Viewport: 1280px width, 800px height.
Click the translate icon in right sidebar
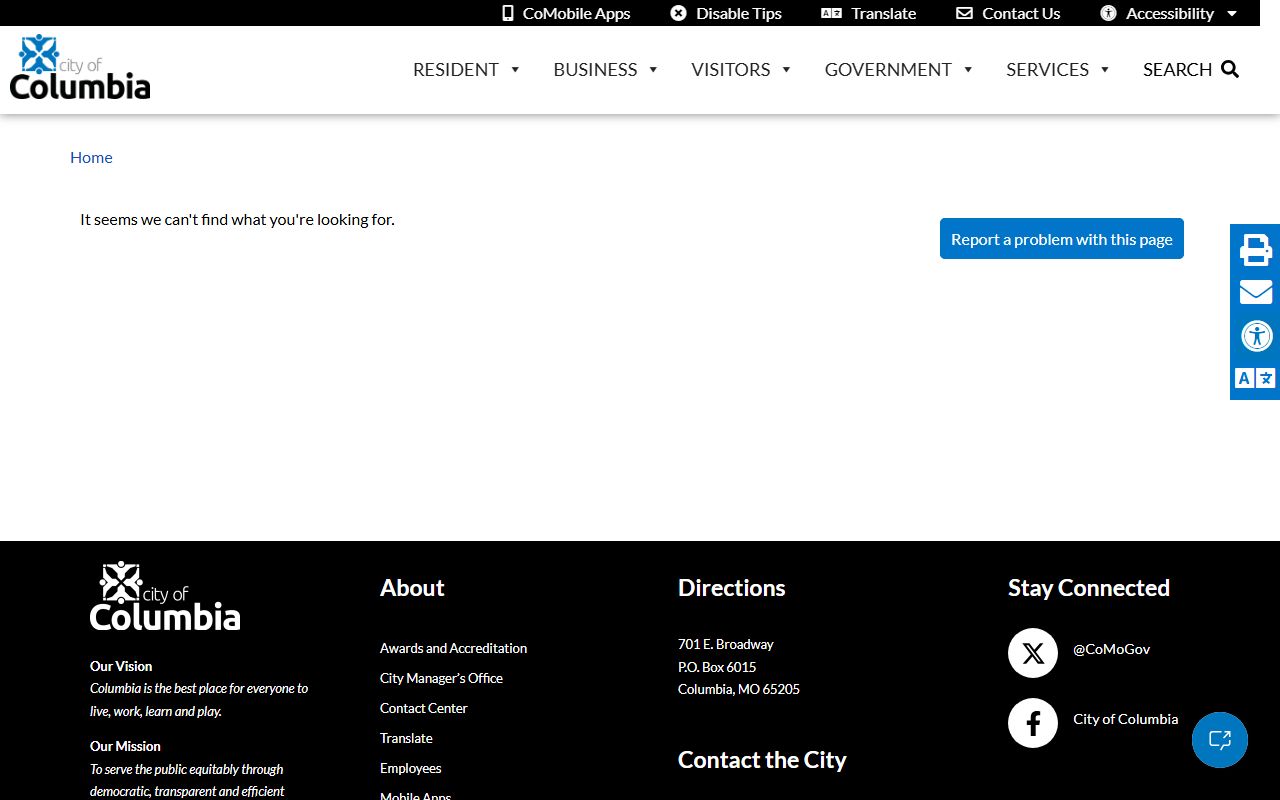[x=1256, y=378]
